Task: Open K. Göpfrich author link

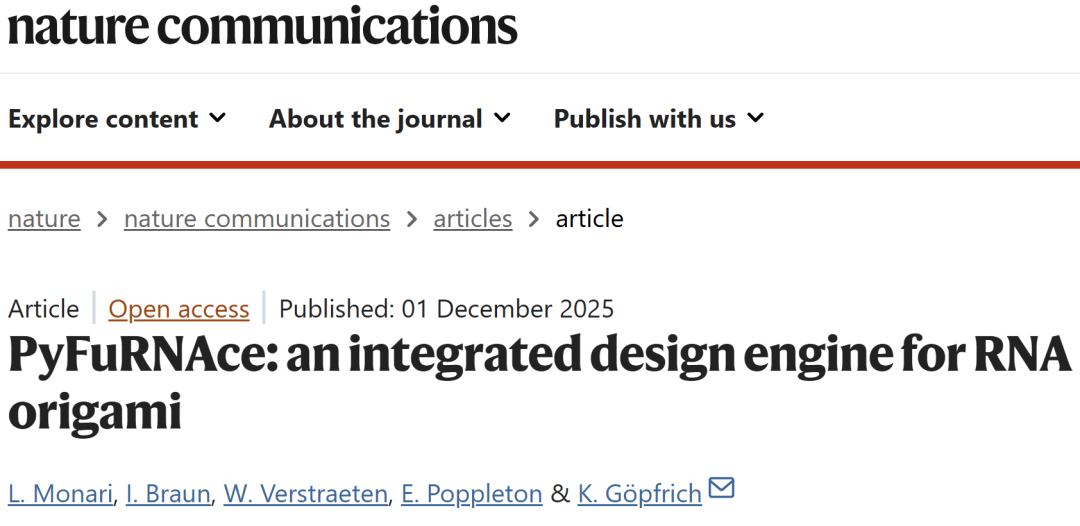Action: coord(639,493)
